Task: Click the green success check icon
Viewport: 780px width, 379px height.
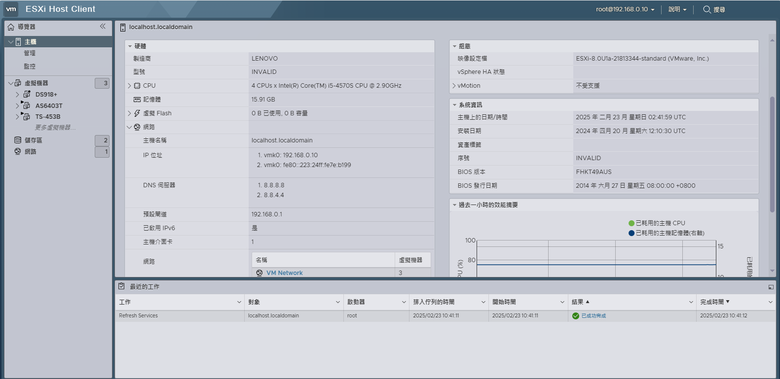Action: pos(576,316)
